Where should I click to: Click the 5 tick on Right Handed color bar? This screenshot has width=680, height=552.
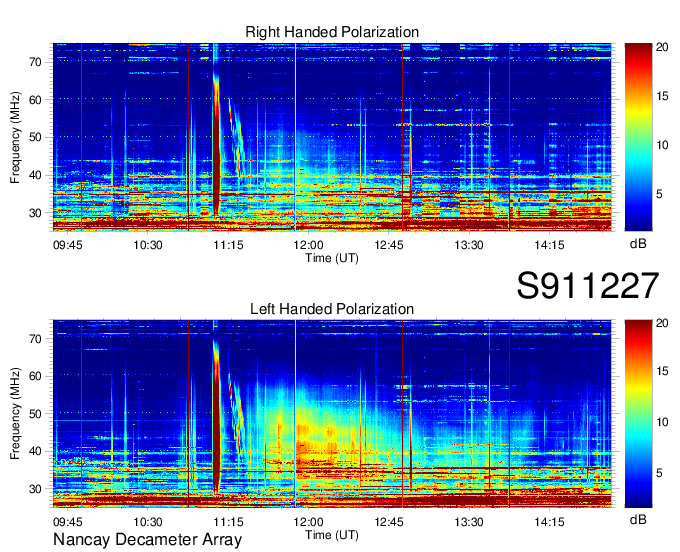click(x=659, y=194)
